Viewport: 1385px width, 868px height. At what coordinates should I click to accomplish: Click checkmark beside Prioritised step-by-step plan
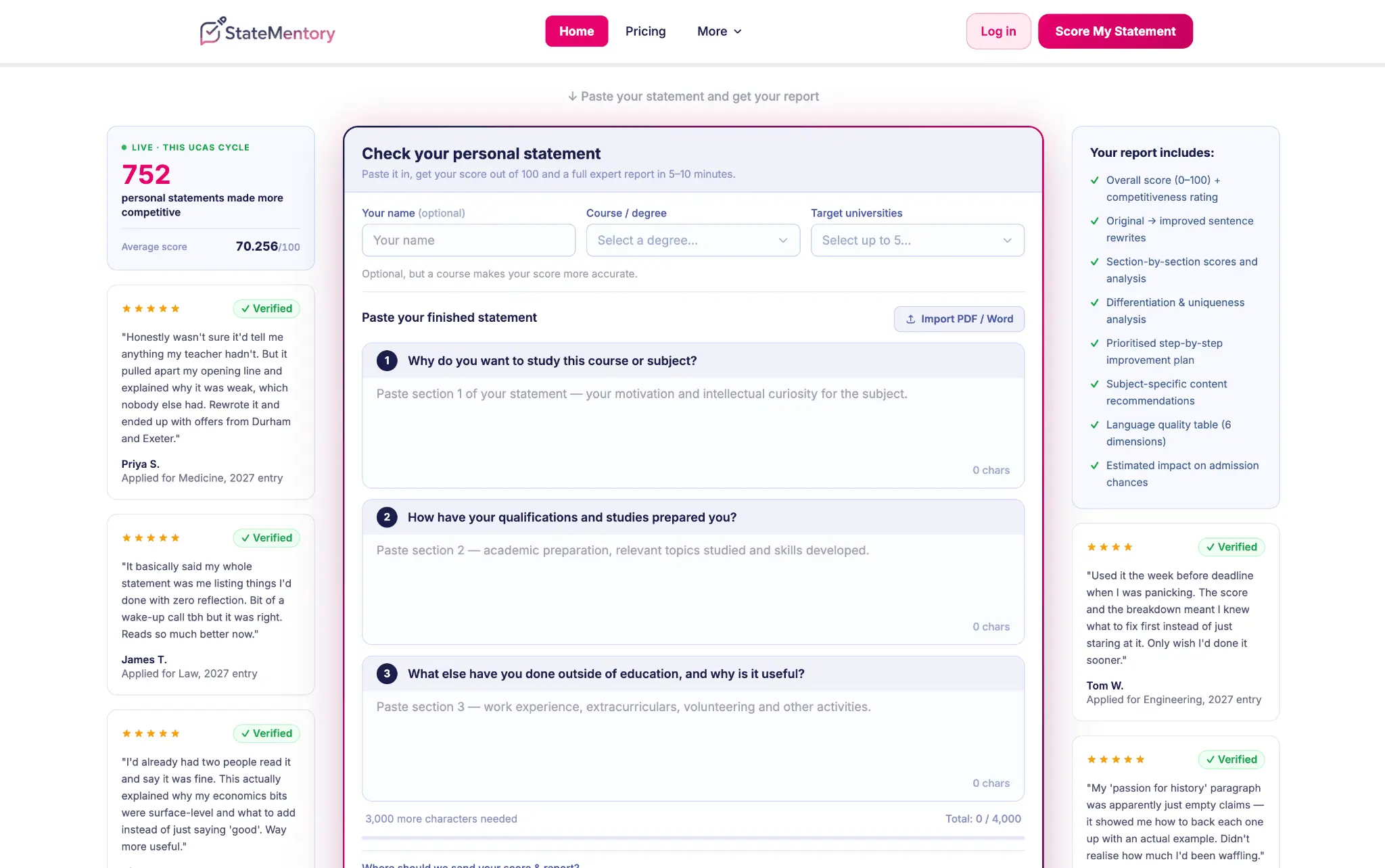coord(1095,343)
